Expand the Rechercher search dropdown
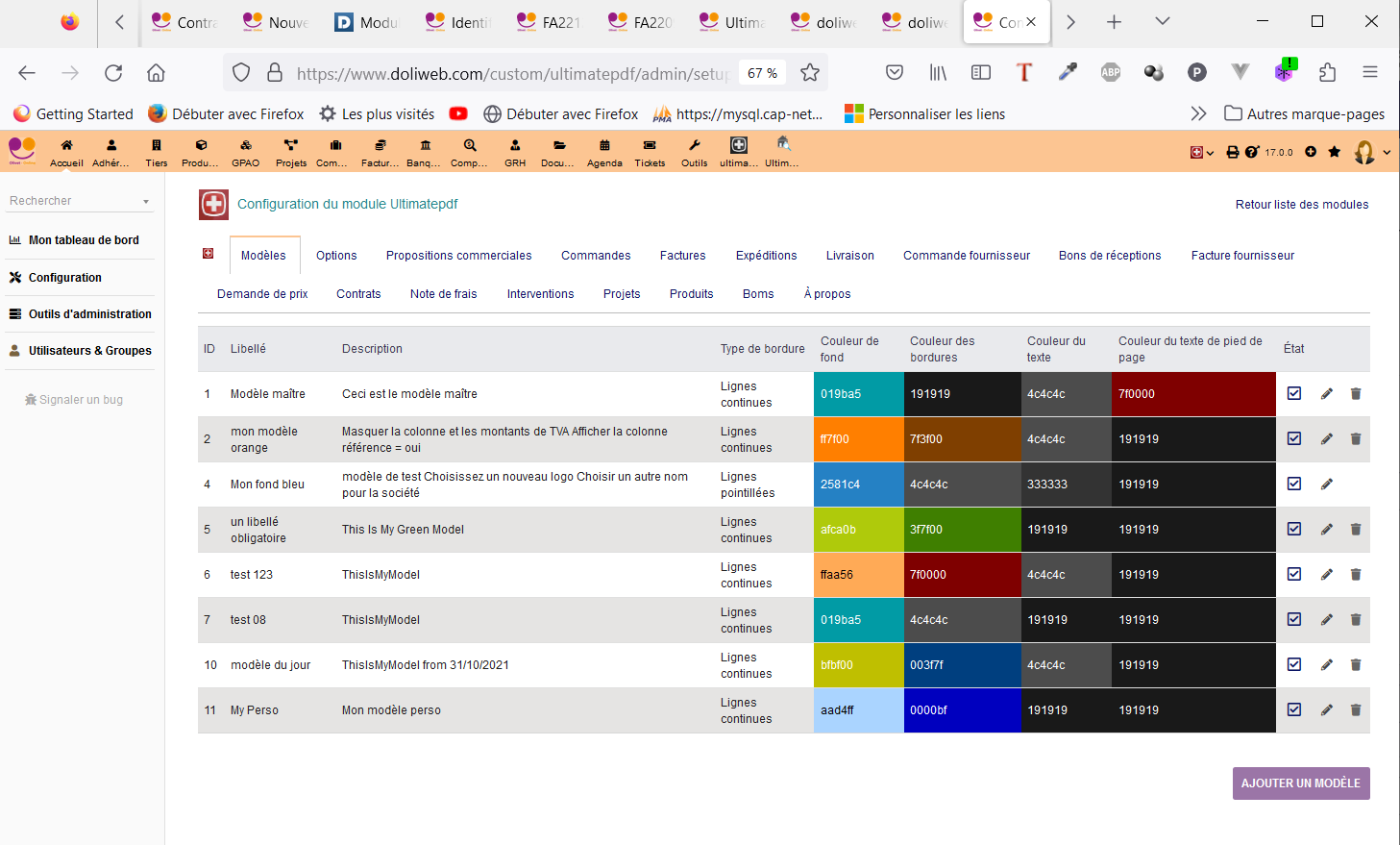This screenshot has width=1400, height=845. [146, 202]
